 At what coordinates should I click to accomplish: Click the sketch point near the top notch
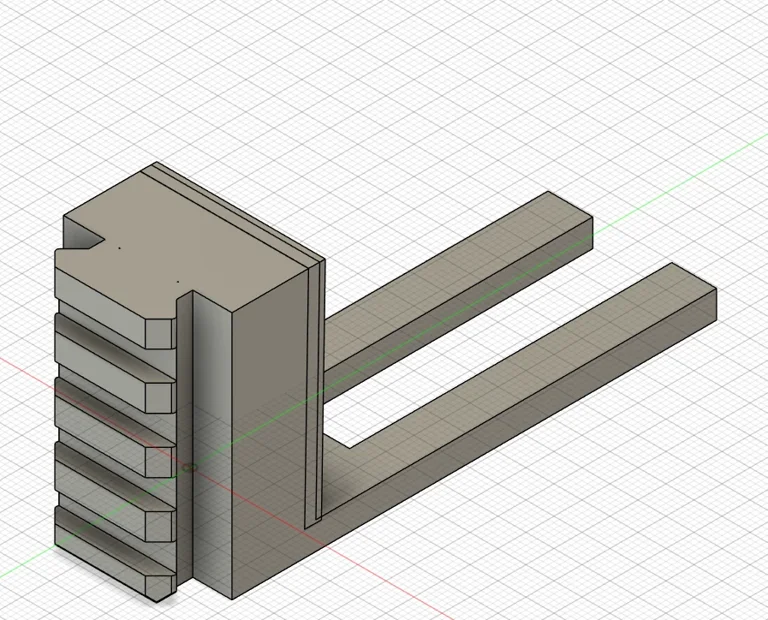(119, 246)
